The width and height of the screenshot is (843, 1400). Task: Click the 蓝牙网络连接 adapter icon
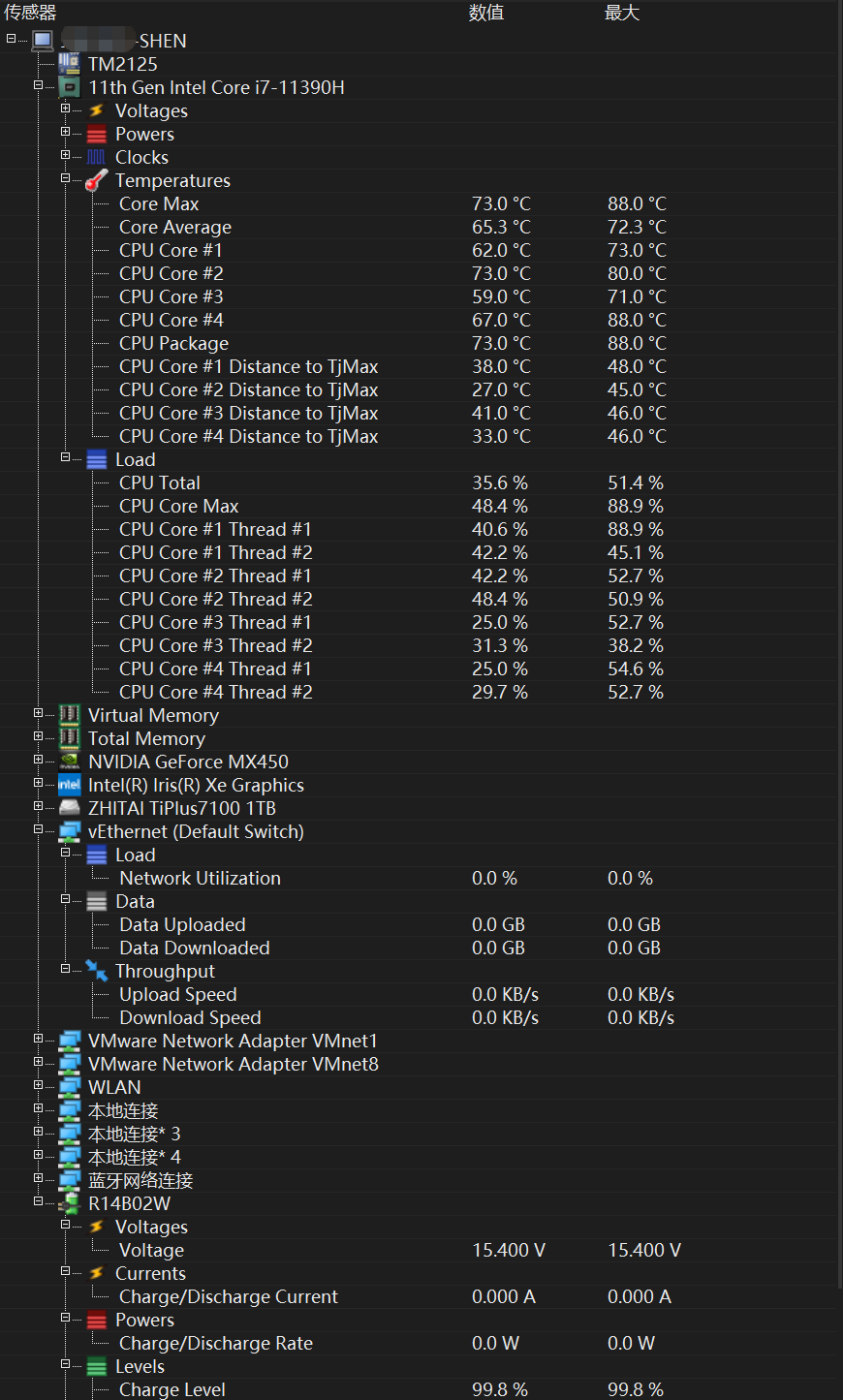[x=69, y=1180]
